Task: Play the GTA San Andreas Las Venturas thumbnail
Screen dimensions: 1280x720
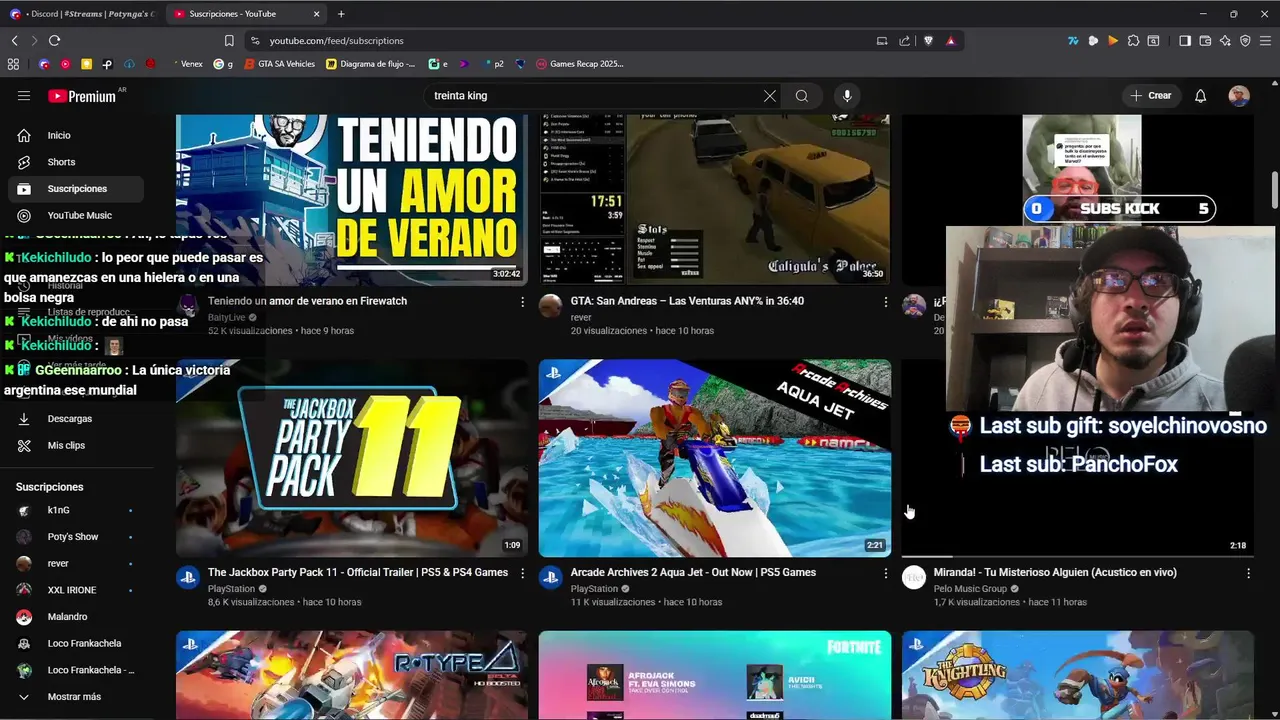Action: 714,200
